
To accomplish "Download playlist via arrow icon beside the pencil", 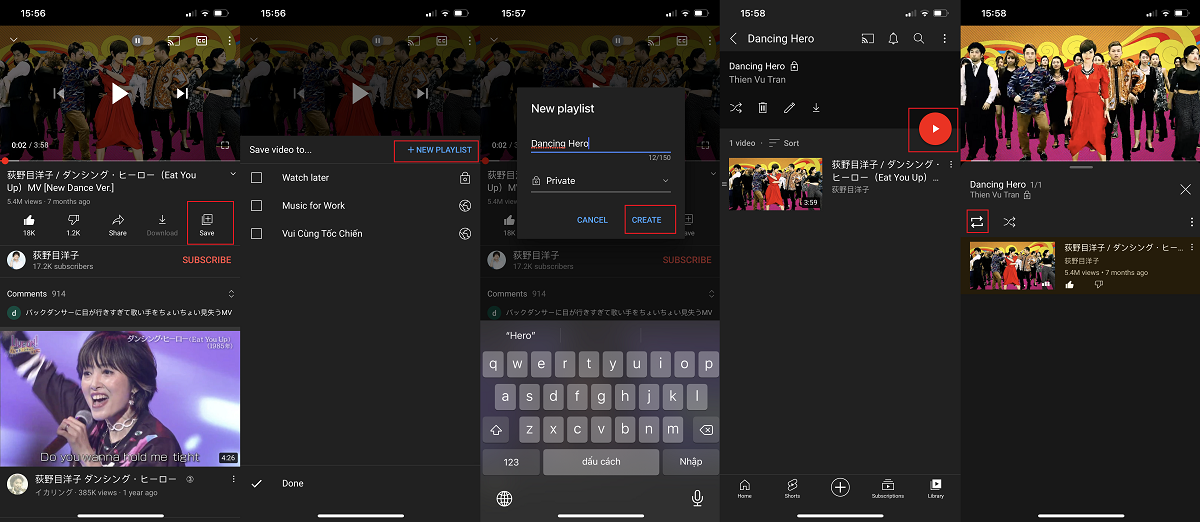I will click(816, 107).
